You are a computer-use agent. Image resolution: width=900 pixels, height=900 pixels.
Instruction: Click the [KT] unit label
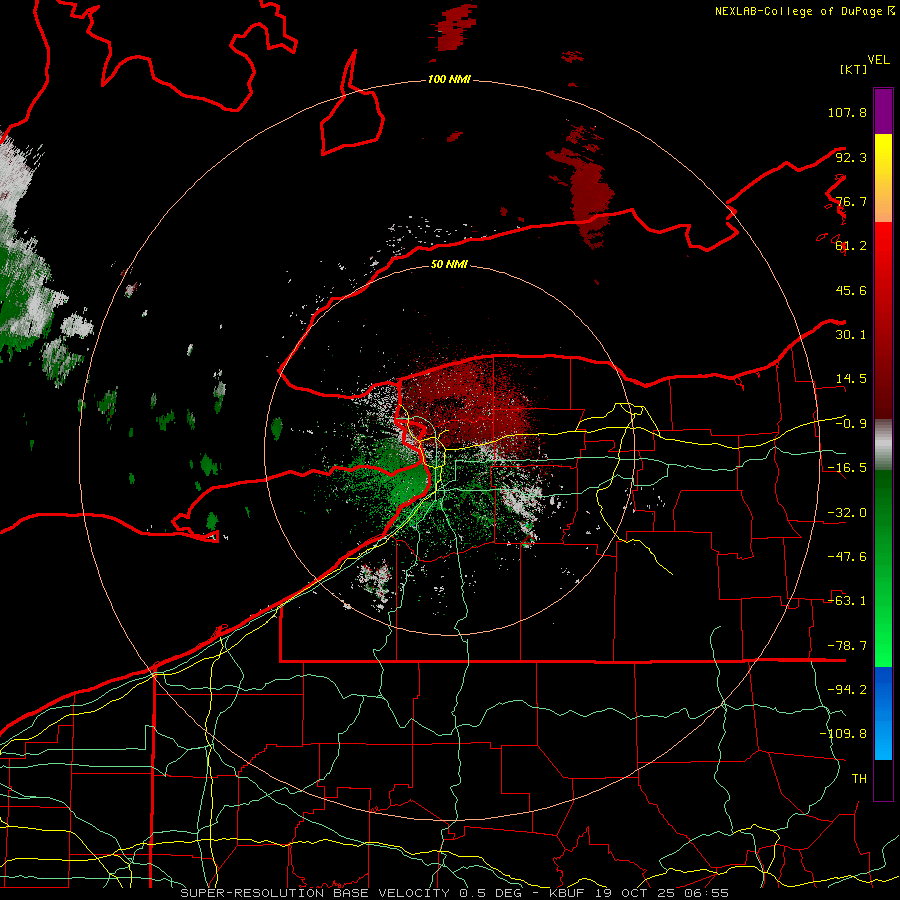point(853,69)
